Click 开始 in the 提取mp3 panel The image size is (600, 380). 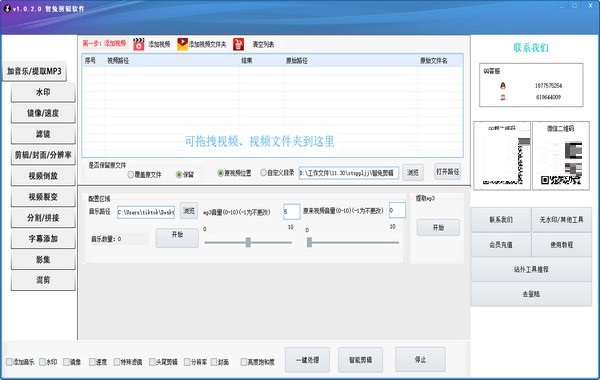pos(438,228)
